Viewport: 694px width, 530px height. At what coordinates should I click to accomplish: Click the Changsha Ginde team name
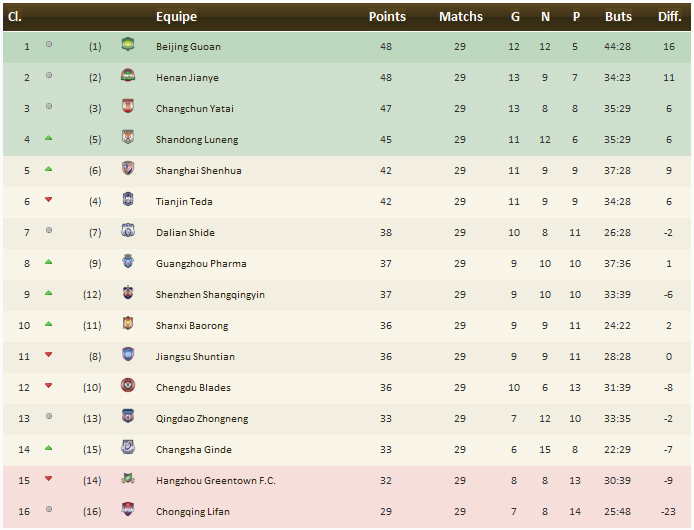click(x=192, y=450)
